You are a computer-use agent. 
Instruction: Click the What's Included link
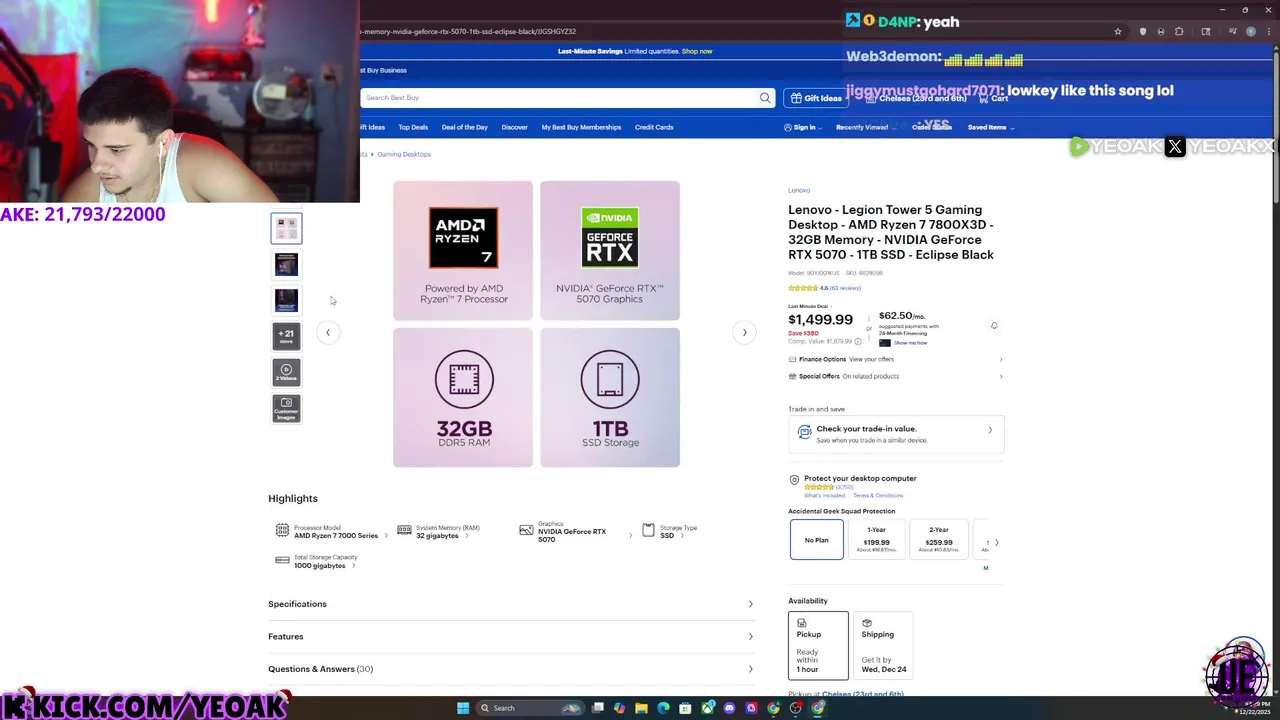pyautogui.click(x=825, y=495)
